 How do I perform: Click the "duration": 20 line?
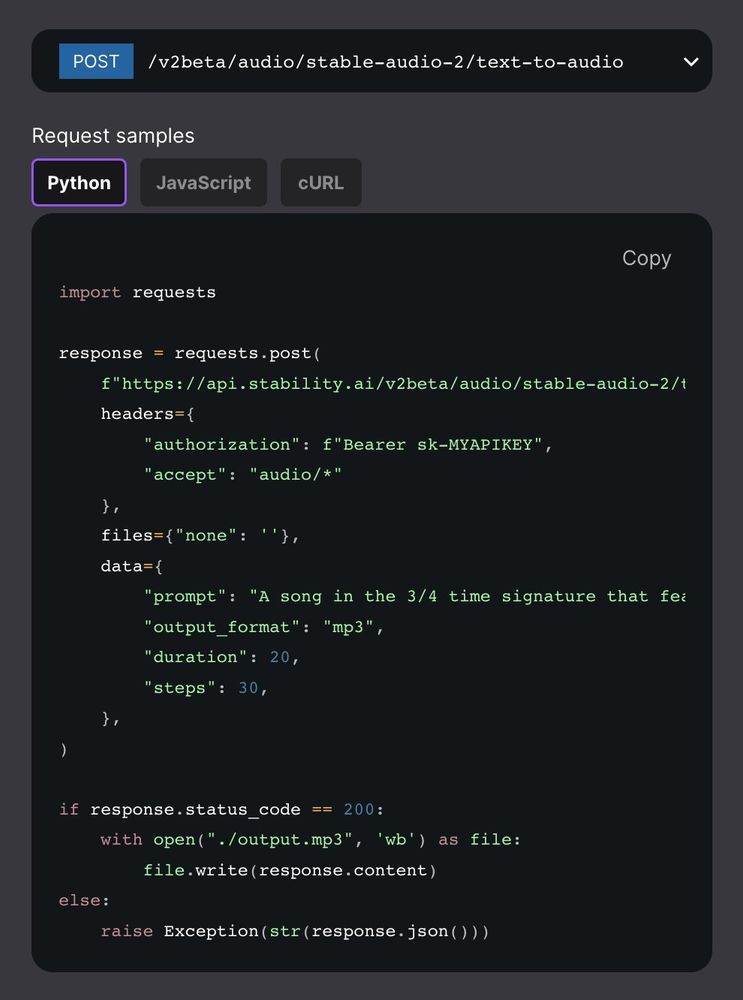click(221, 657)
